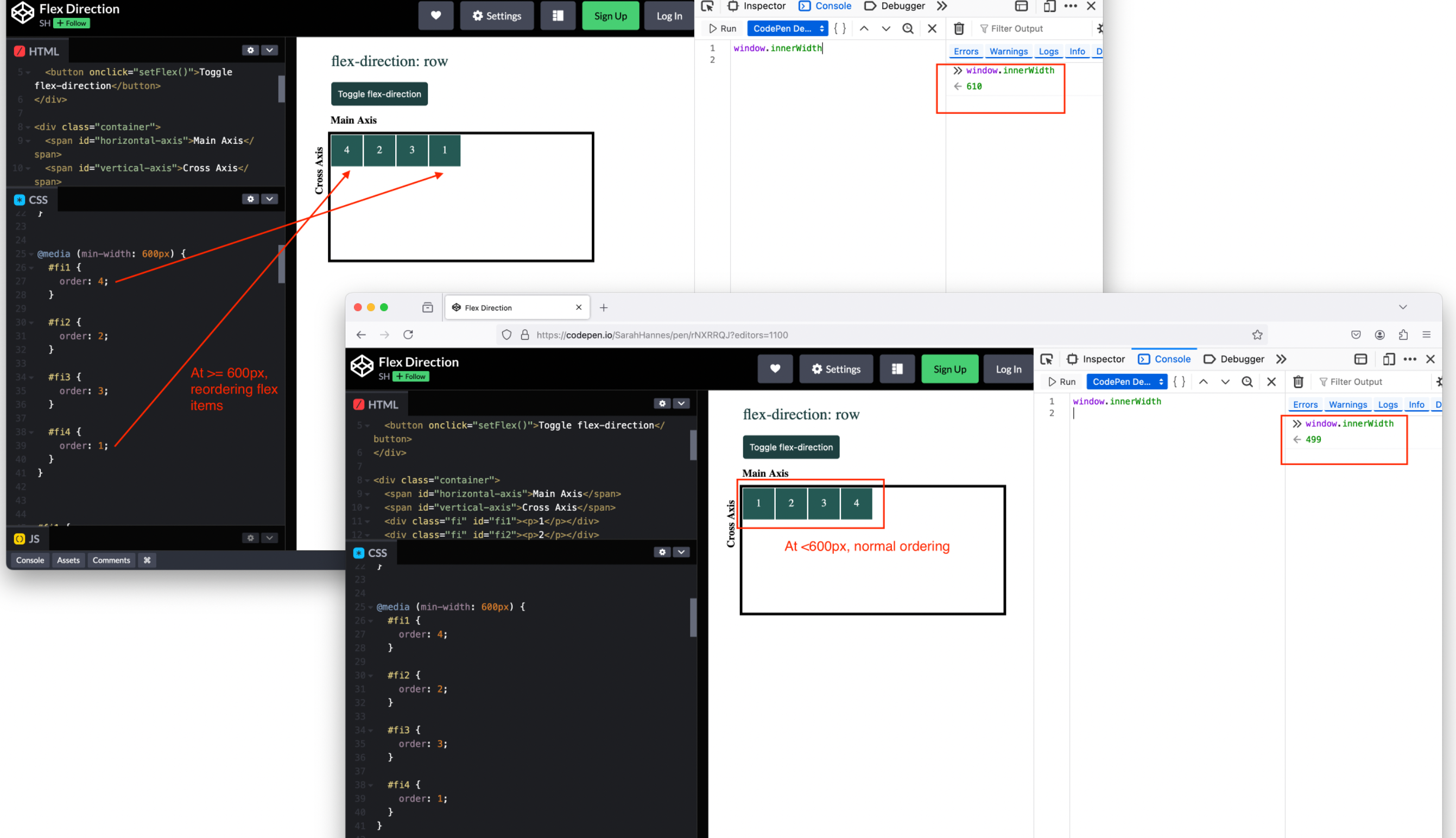The height and width of the screenshot is (838, 1456).
Task: Toggle Errors filter in lower devtools
Action: tap(1305, 404)
